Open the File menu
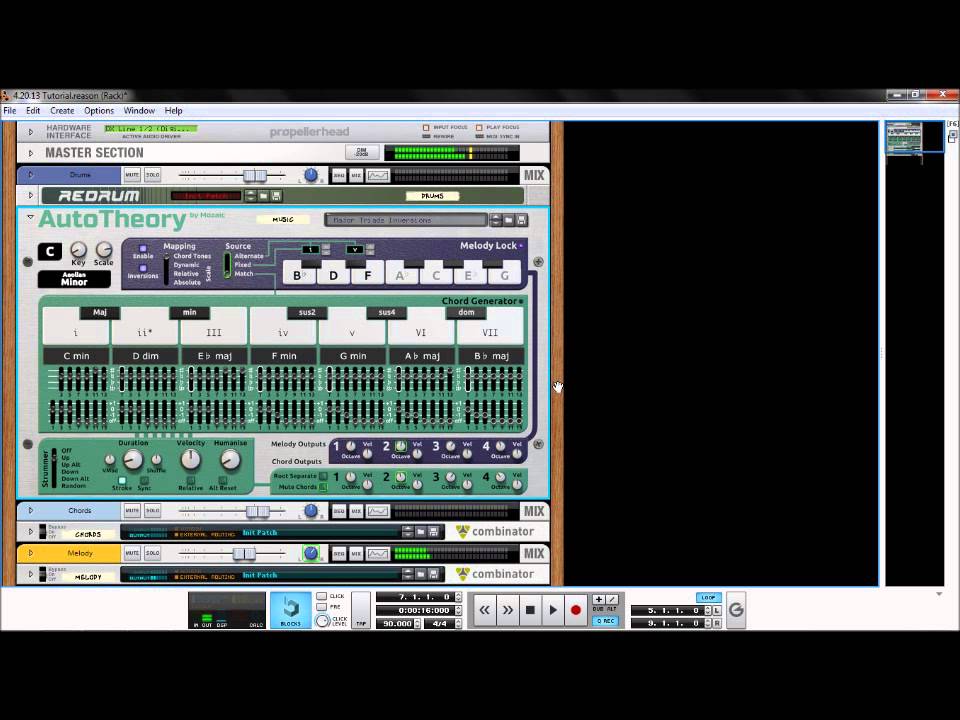This screenshot has height=720, width=960. tap(10, 111)
